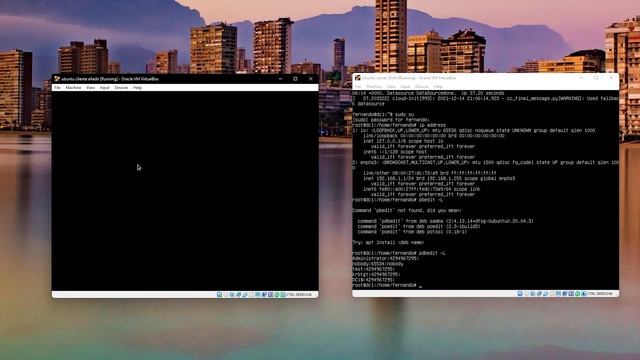Click the 'ip address' command line in server terminal
This screenshot has width=640, height=360.
tap(399, 125)
